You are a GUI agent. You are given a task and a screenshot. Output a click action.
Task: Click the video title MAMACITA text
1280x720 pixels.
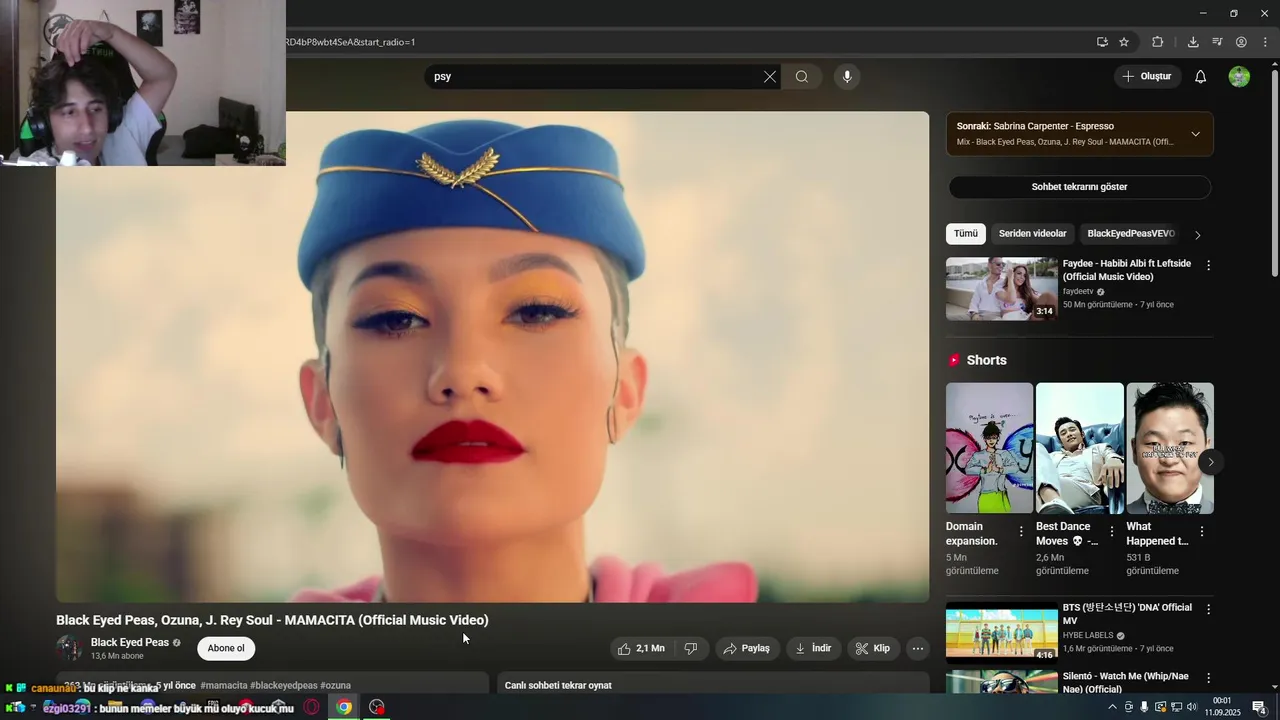click(x=272, y=620)
